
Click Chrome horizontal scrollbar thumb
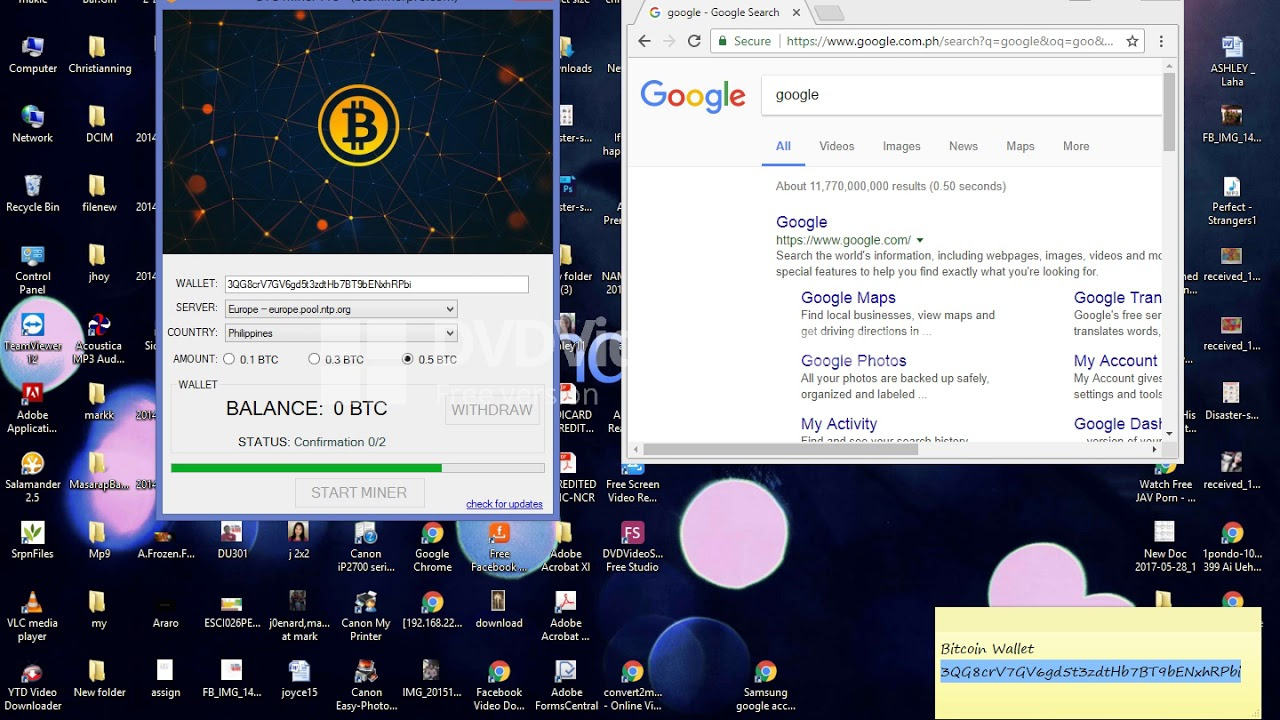point(780,449)
